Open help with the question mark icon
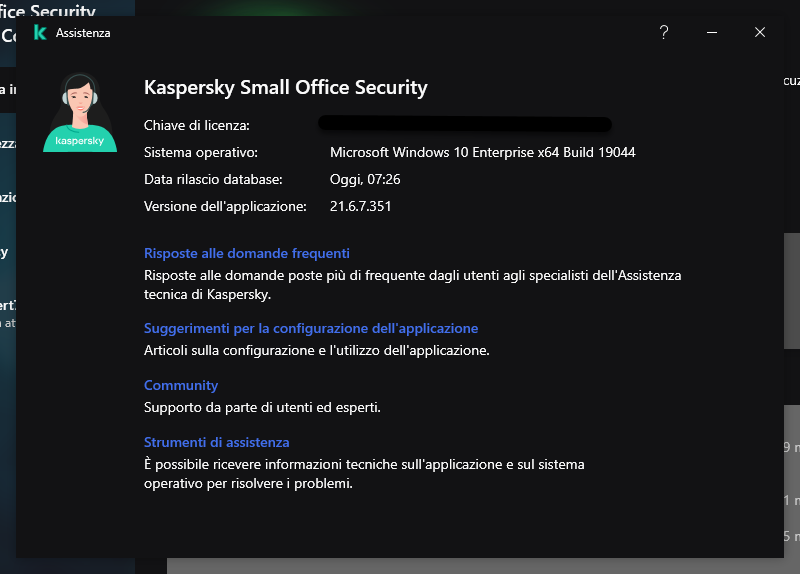Viewport: 800px width, 574px height. click(663, 32)
